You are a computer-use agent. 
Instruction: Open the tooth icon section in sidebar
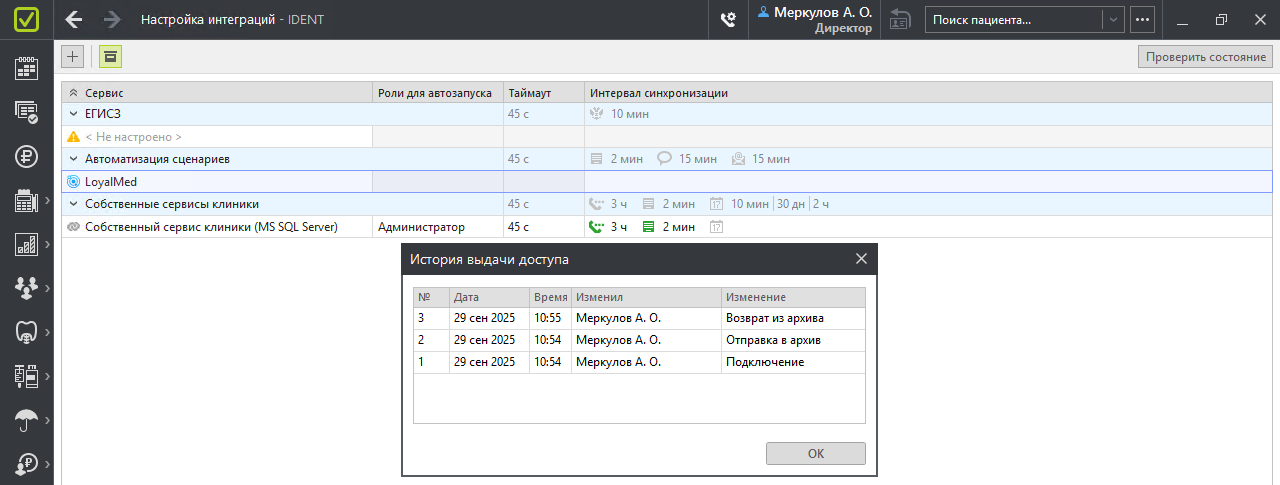tap(27, 332)
